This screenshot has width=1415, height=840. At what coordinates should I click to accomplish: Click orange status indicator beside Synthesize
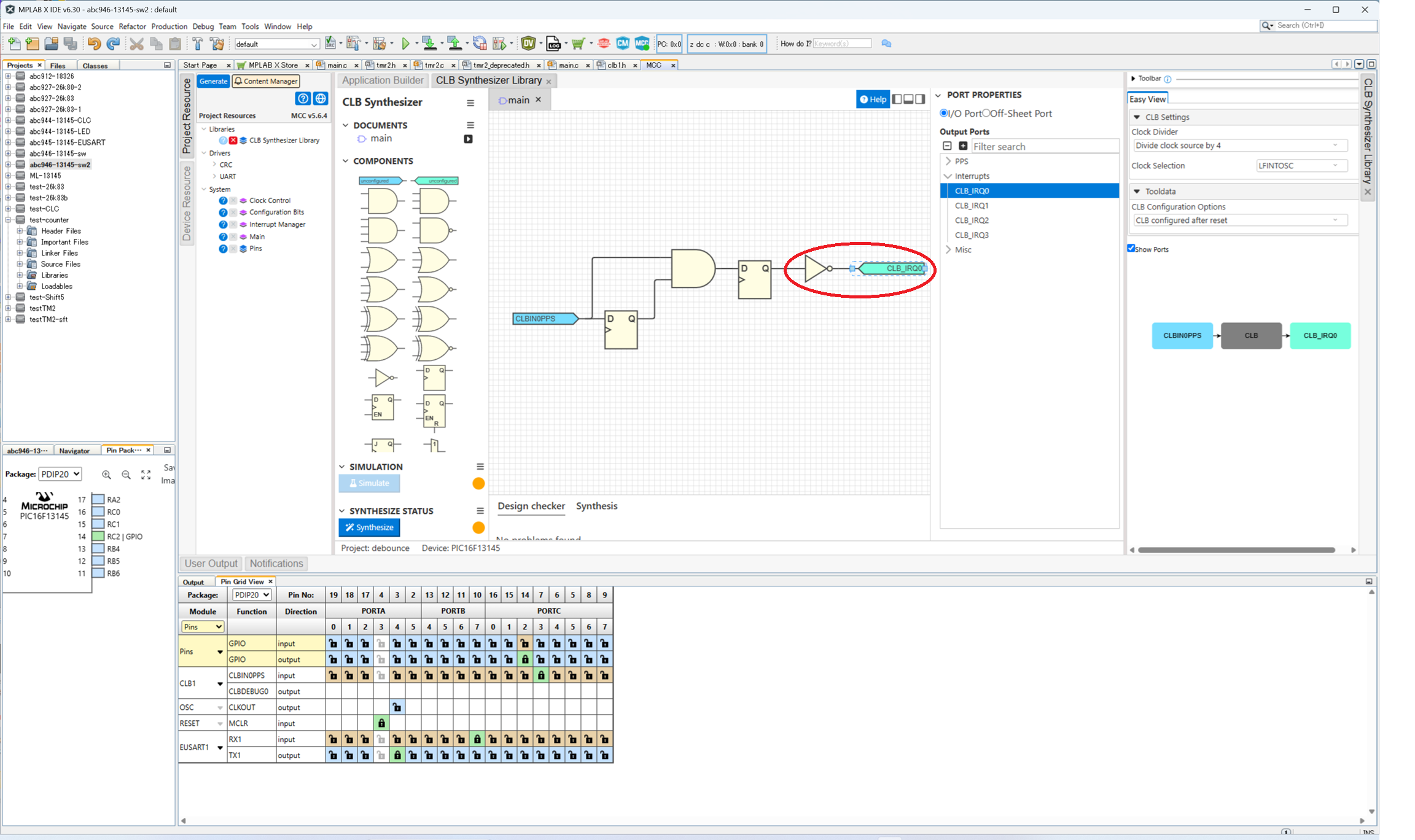coord(478,527)
